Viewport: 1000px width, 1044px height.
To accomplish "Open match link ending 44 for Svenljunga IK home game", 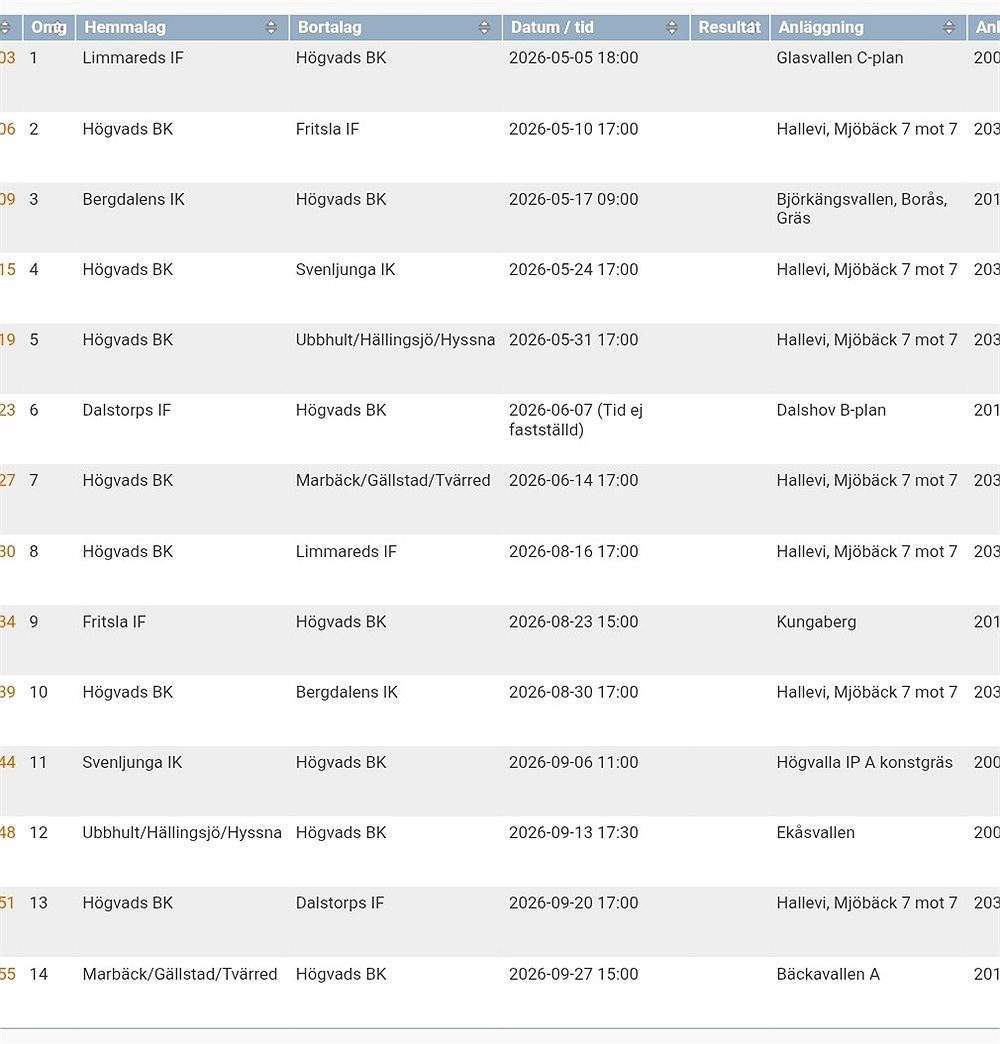I will pos(8,763).
